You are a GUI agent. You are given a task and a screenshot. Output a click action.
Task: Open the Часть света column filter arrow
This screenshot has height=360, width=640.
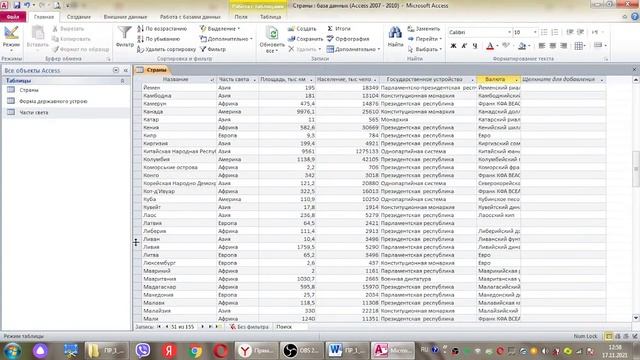click(x=254, y=80)
